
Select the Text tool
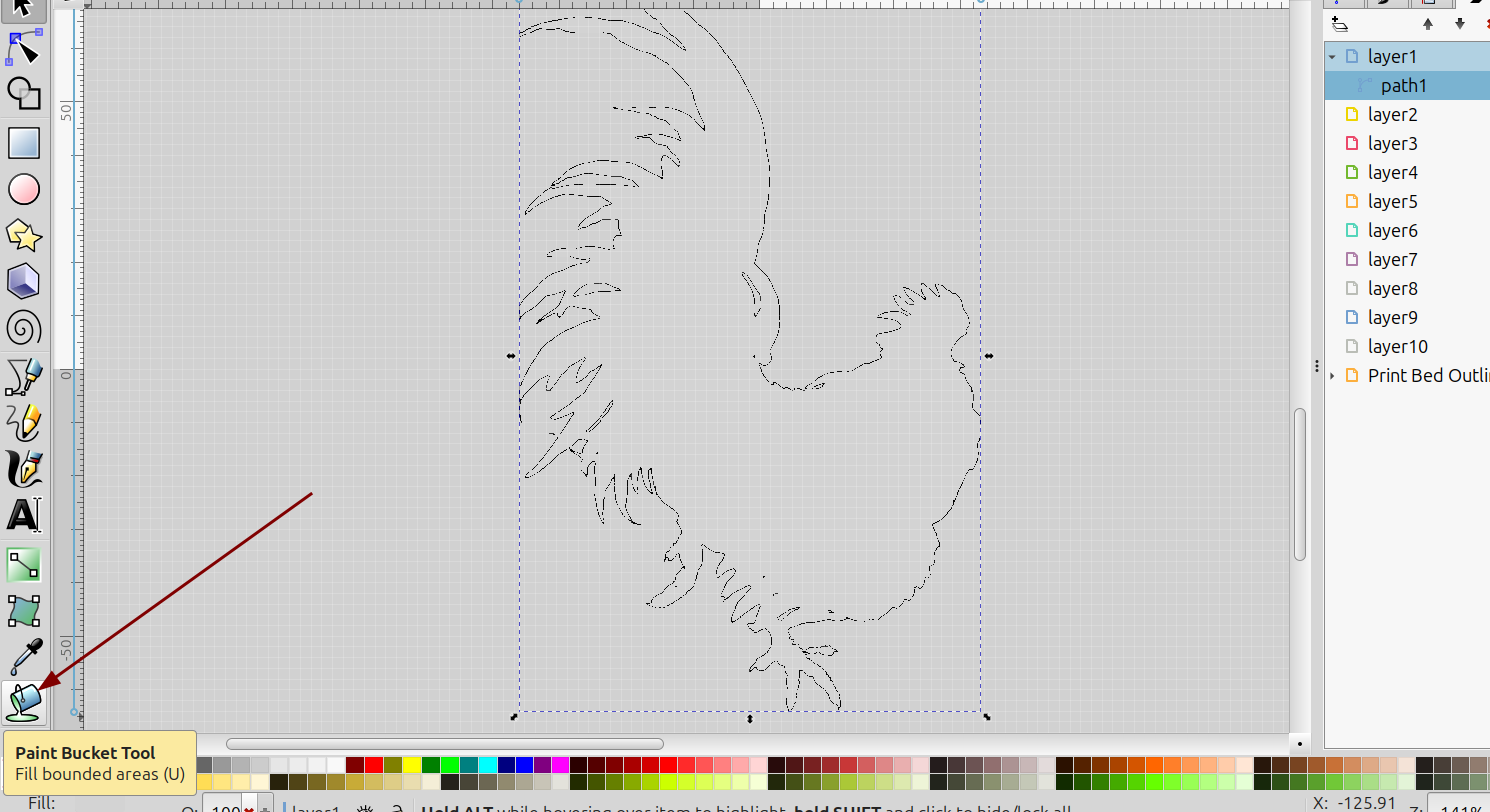pyautogui.click(x=23, y=515)
